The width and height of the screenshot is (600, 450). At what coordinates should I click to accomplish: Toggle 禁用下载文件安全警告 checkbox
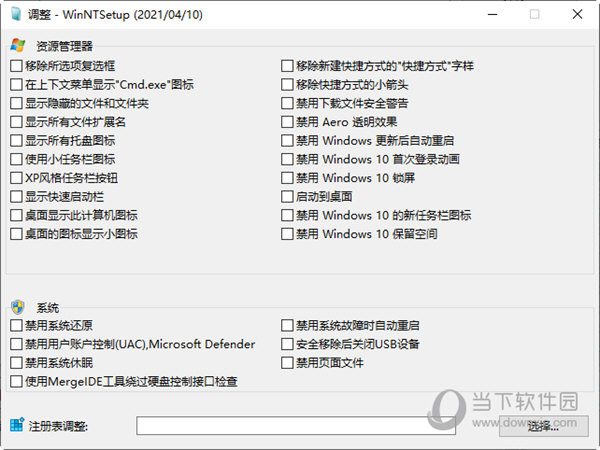click(x=287, y=103)
